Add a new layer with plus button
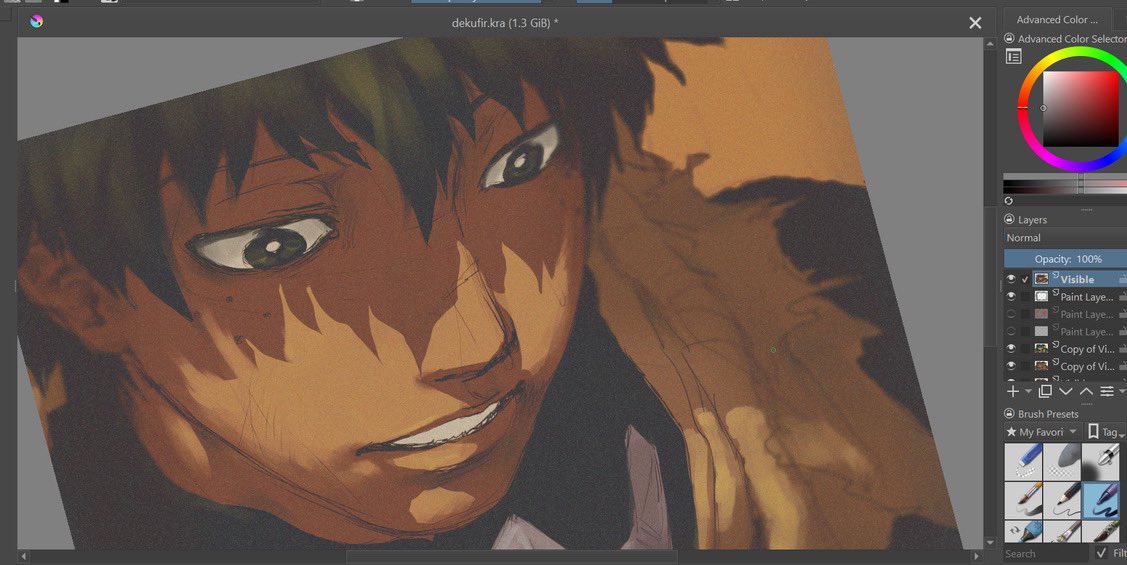Image resolution: width=1127 pixels, height=565 pixels. coord(1013,391)
